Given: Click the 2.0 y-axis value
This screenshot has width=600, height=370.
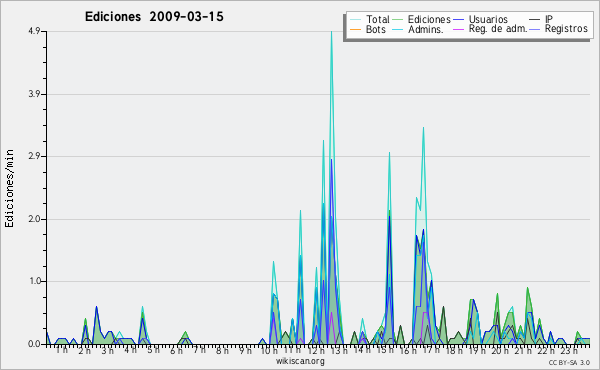Looking at the screenshot, I should click(34, 219).
